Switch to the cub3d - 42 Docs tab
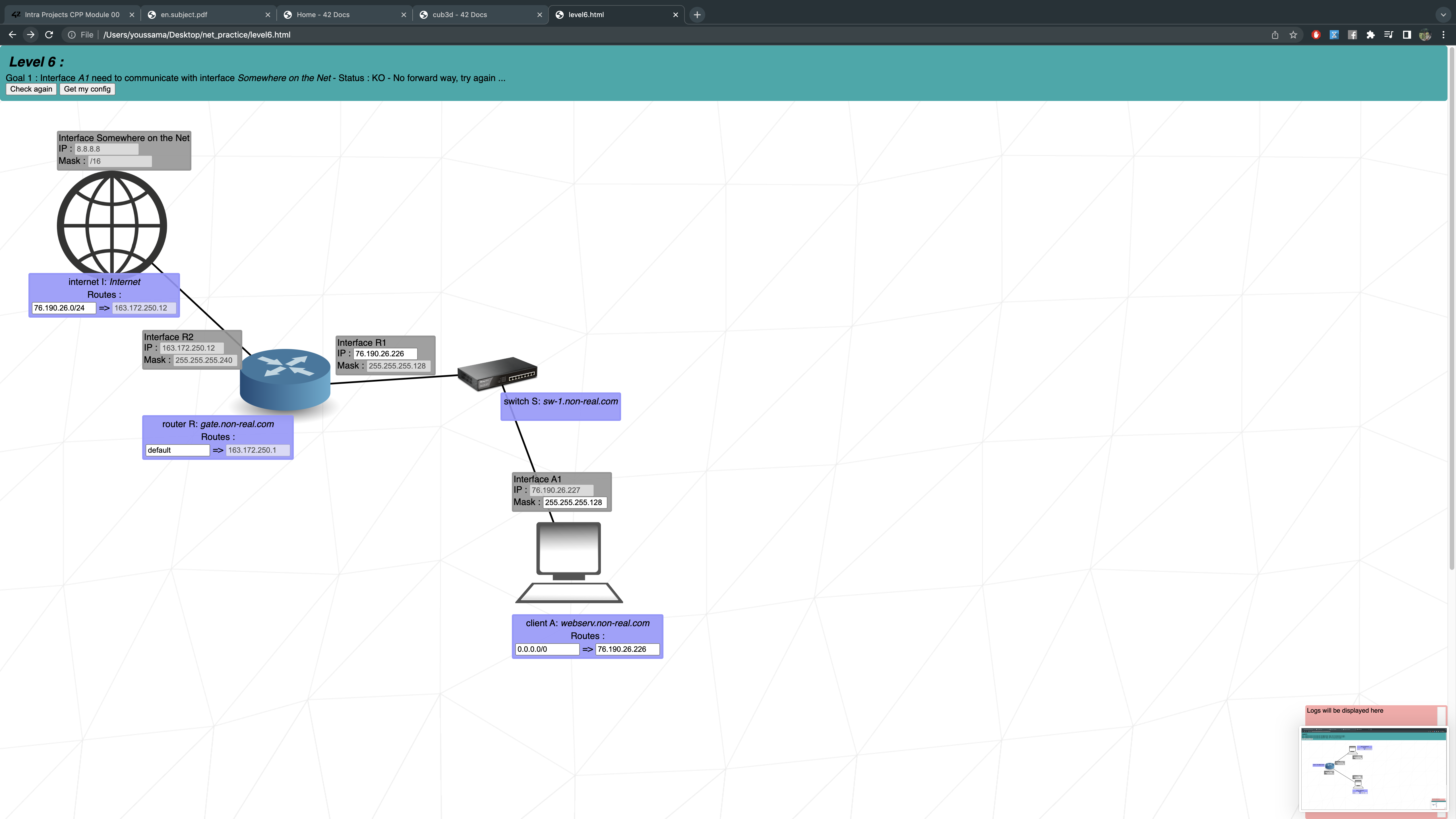The height and width of the screenshot is (819, 1456). point(480,15)
